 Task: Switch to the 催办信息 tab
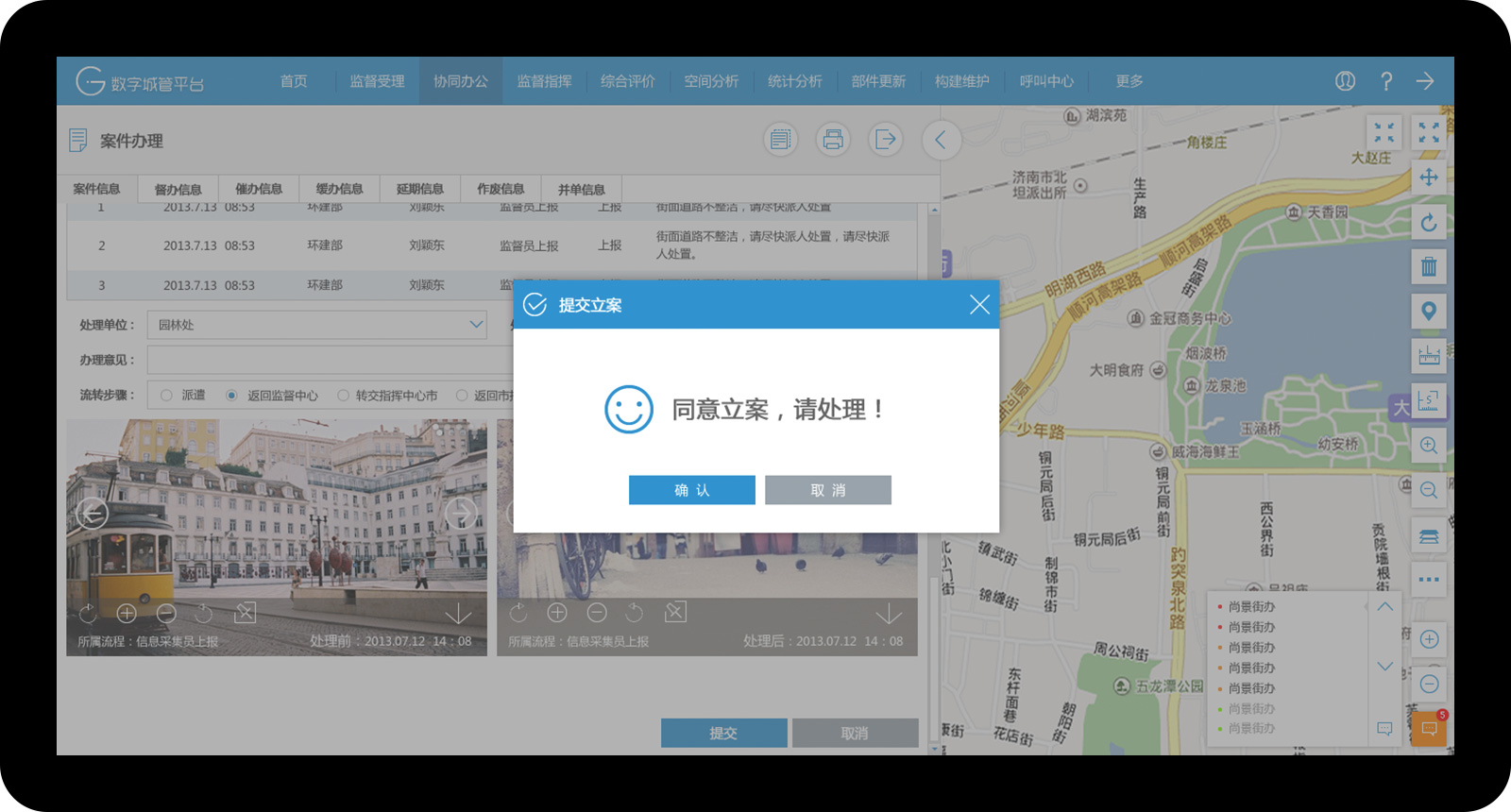259,189
